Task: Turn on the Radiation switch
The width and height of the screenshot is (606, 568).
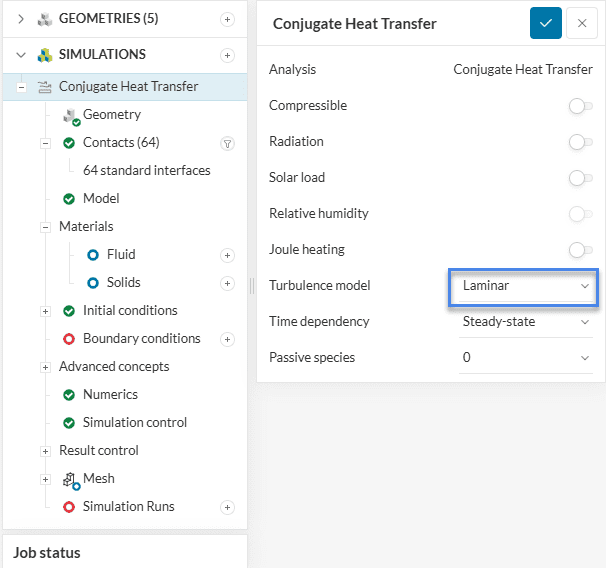Action: tap(579, 142)
